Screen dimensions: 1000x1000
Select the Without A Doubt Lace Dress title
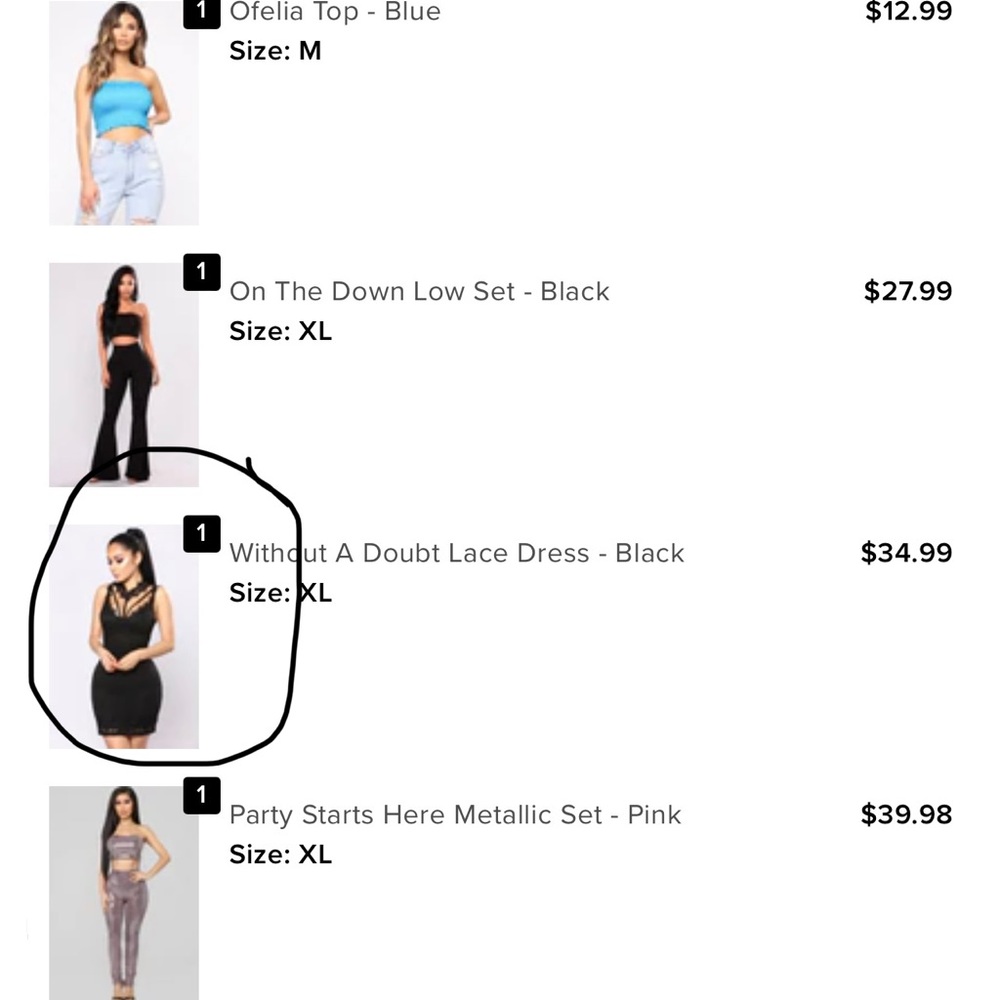tap(456, 553)
